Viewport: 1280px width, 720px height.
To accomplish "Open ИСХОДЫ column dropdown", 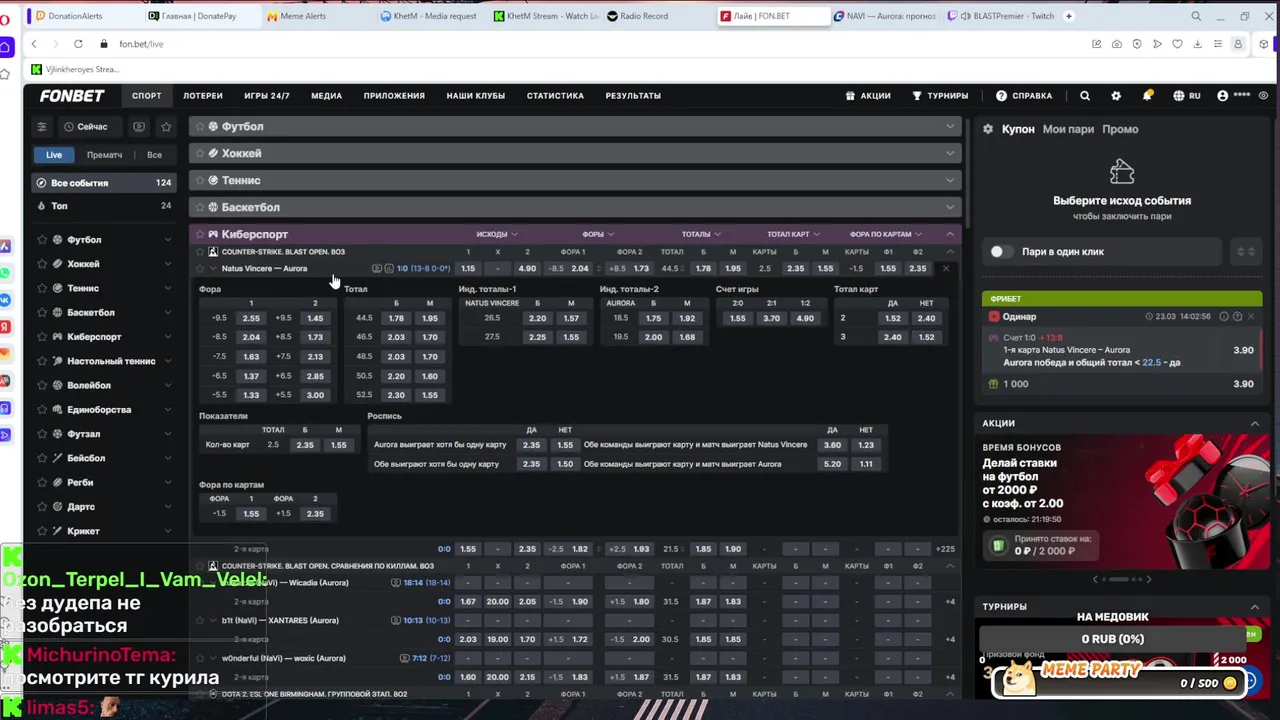I will (x=496, y=234).
